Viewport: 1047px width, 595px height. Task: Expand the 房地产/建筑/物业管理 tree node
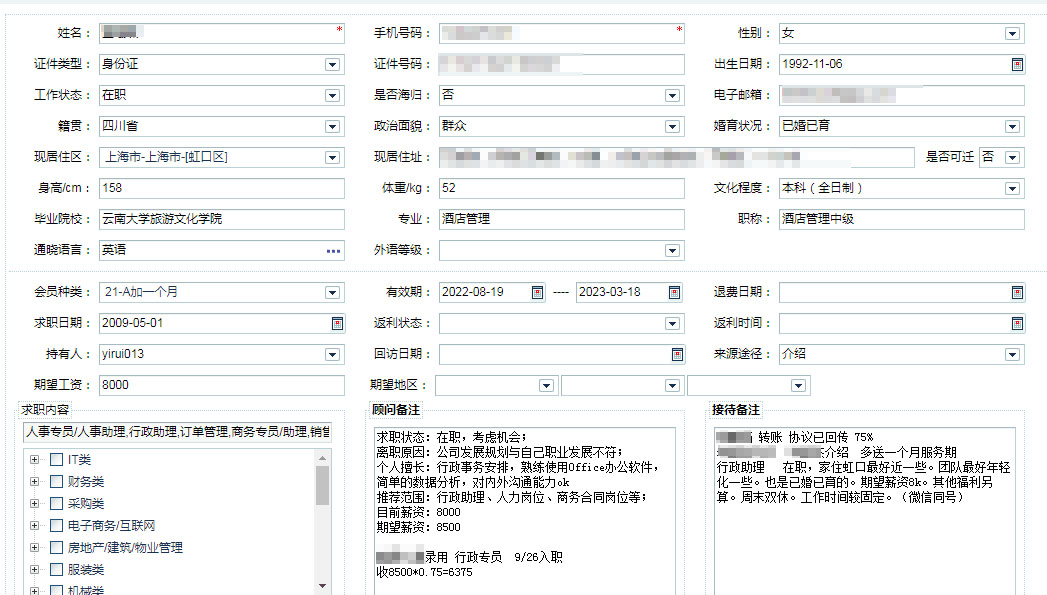34,548
